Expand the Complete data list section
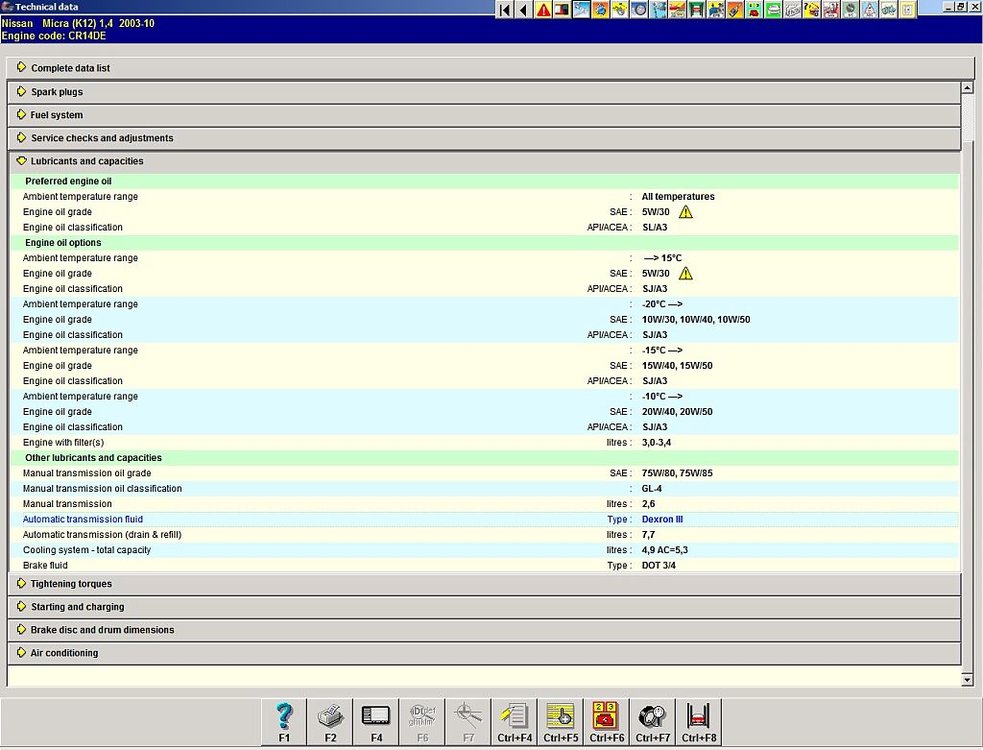This screenshot has width=983, height=750. click(x=491, y=68)
